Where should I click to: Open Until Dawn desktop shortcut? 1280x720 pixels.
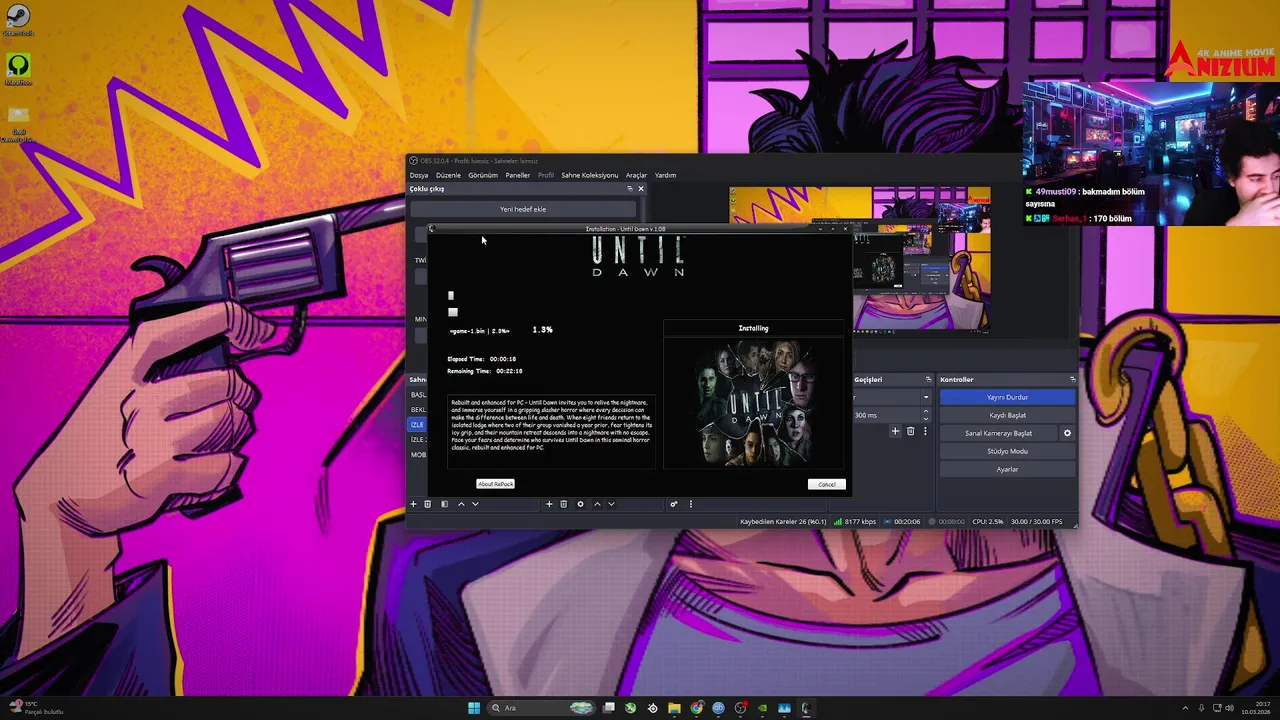pyautogui.click(x=18, y=122)
